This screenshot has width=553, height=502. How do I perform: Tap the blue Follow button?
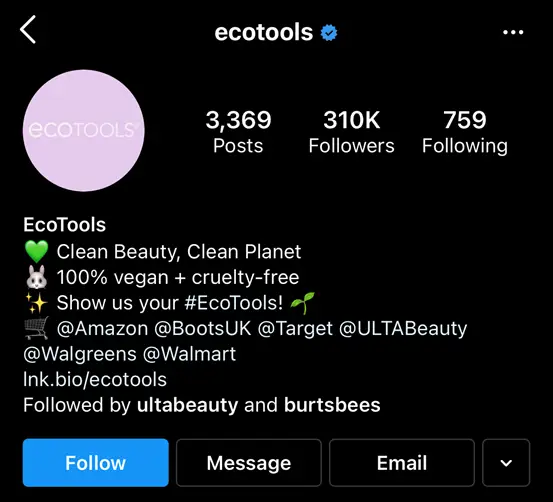click(x=96, y=462)
